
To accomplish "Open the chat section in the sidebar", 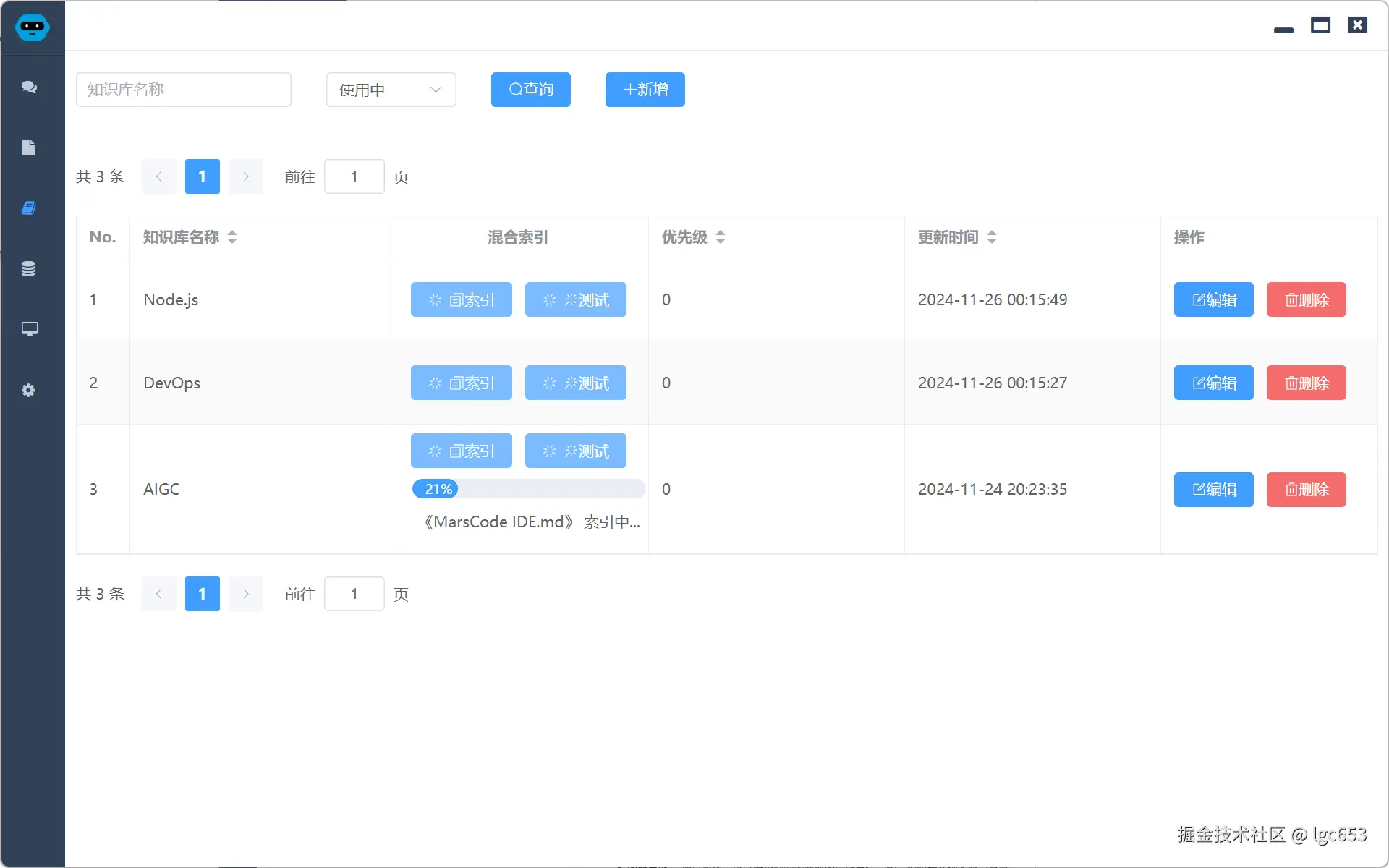I will point(29,87).
